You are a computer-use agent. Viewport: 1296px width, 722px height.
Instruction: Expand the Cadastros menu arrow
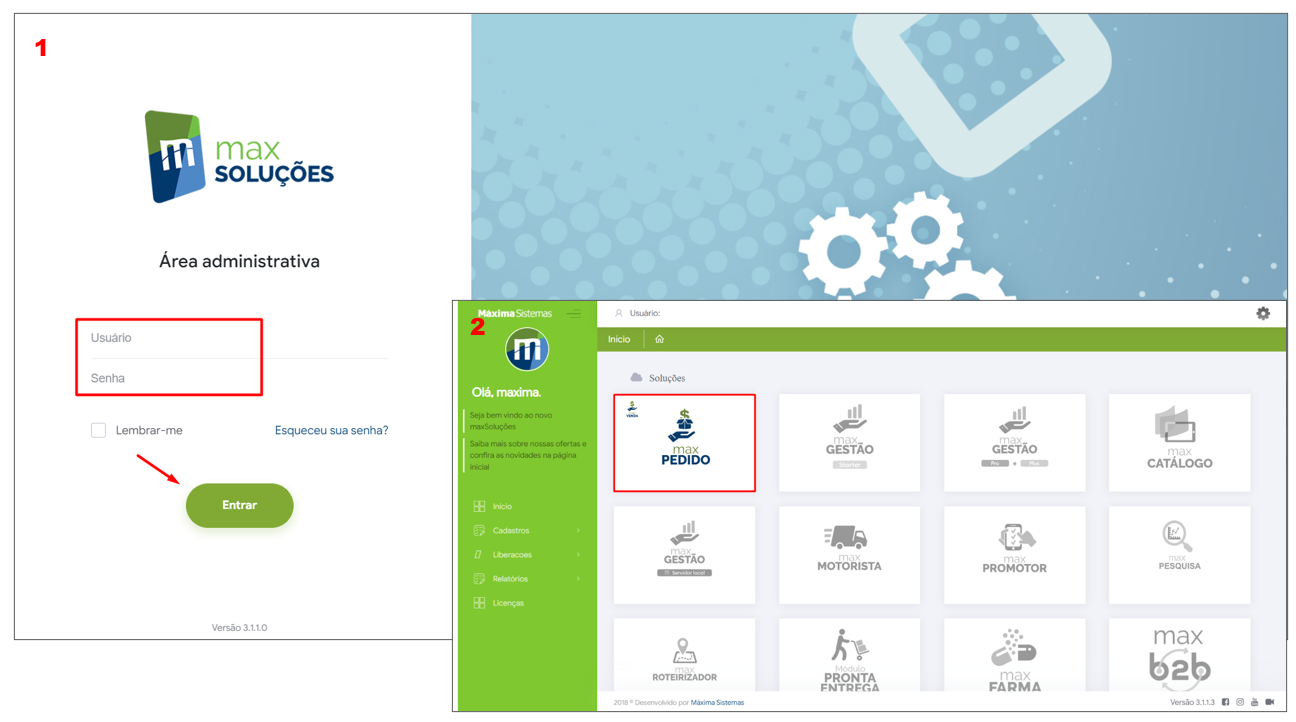click(578, 531)
